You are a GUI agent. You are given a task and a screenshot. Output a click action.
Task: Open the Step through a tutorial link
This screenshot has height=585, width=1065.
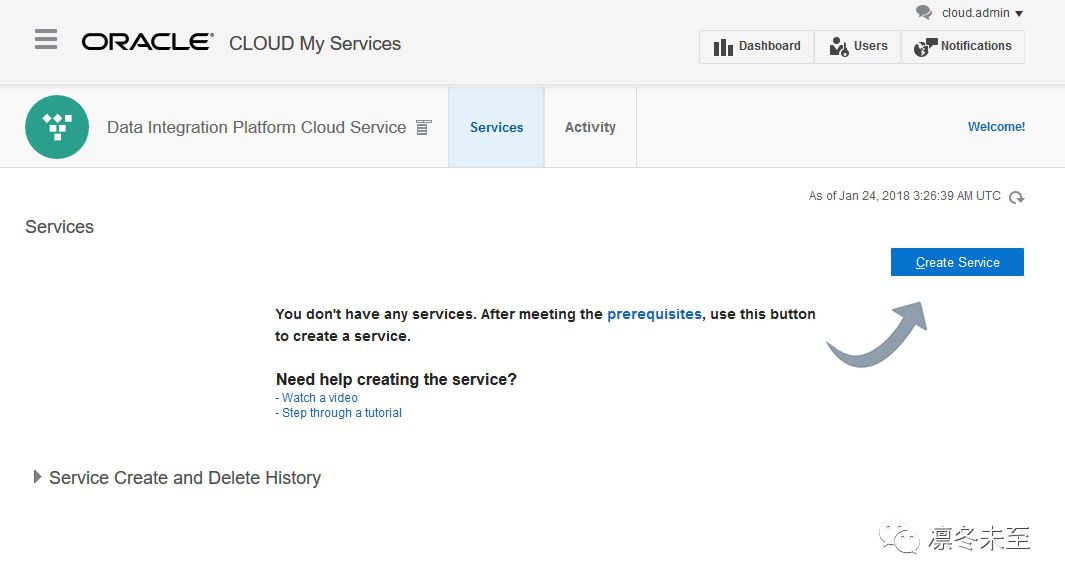[341, 413]
